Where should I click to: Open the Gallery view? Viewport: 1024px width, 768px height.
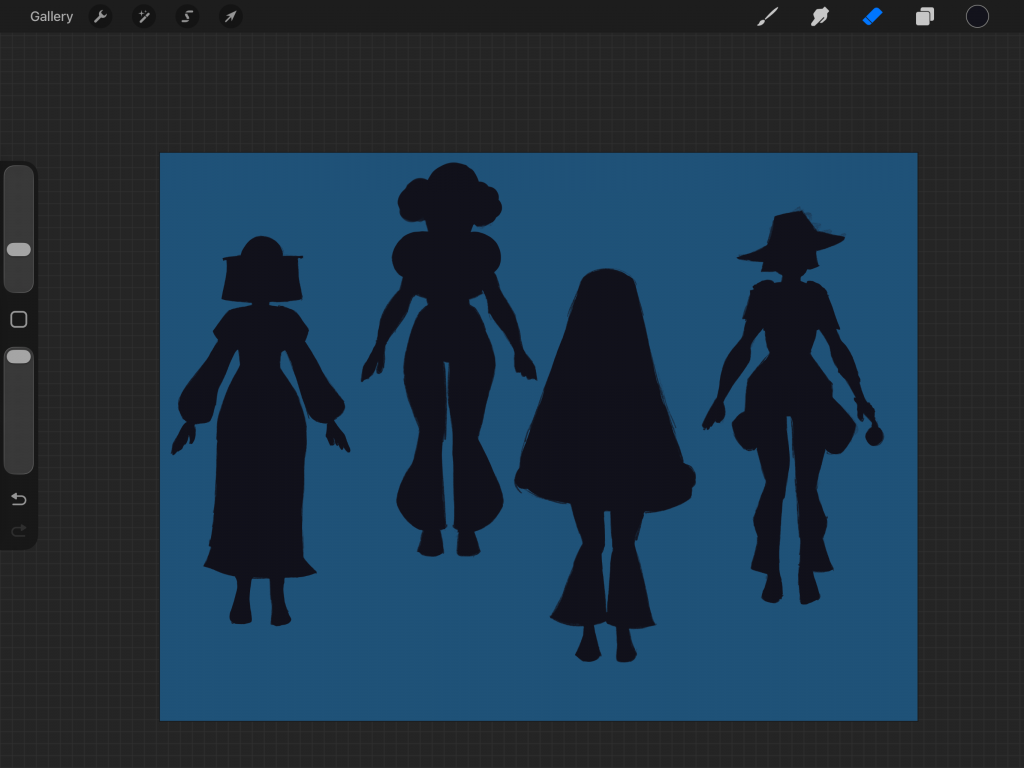click(x=51, y=16)
